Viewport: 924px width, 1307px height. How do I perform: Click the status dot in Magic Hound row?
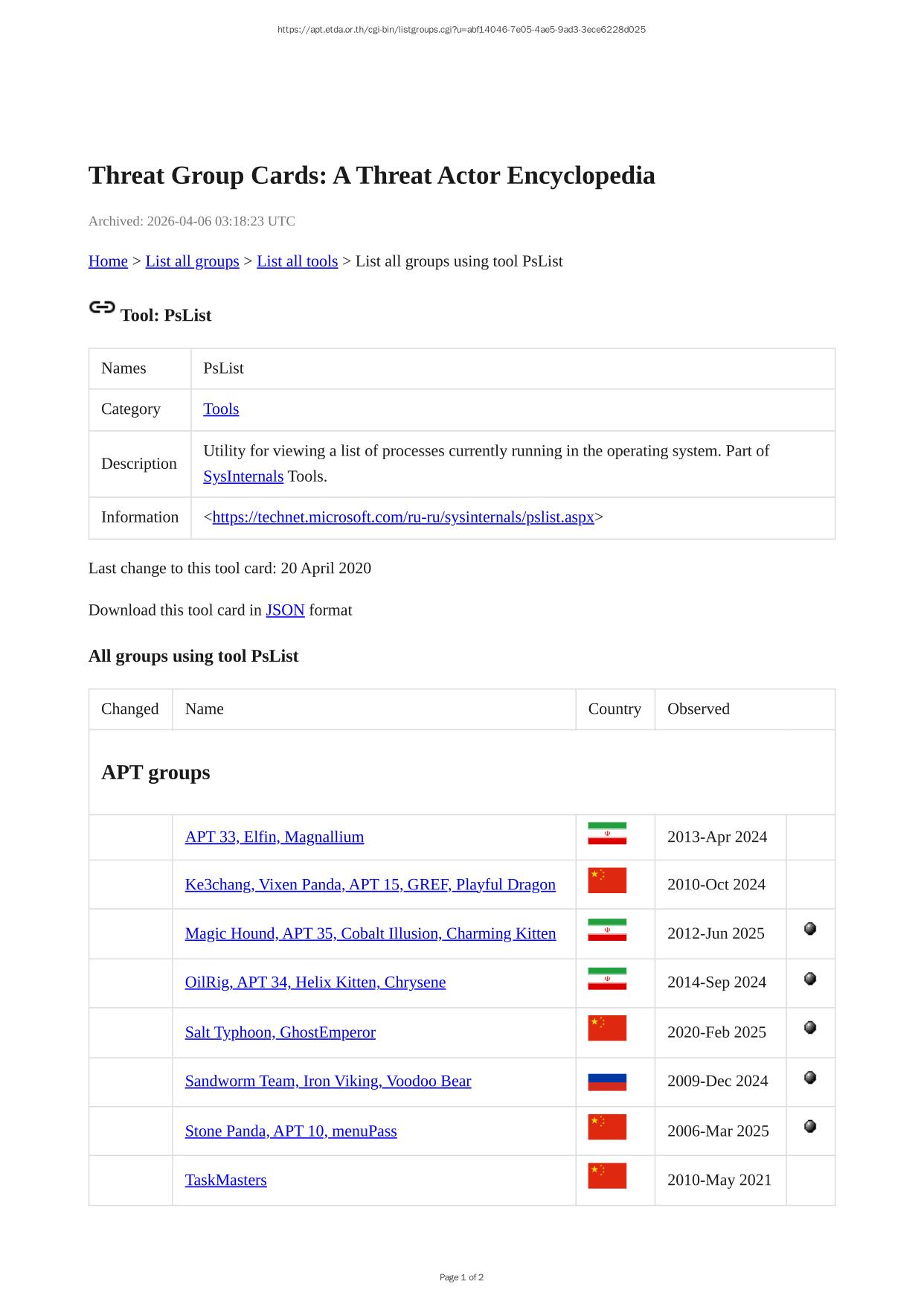pos(810,929)
